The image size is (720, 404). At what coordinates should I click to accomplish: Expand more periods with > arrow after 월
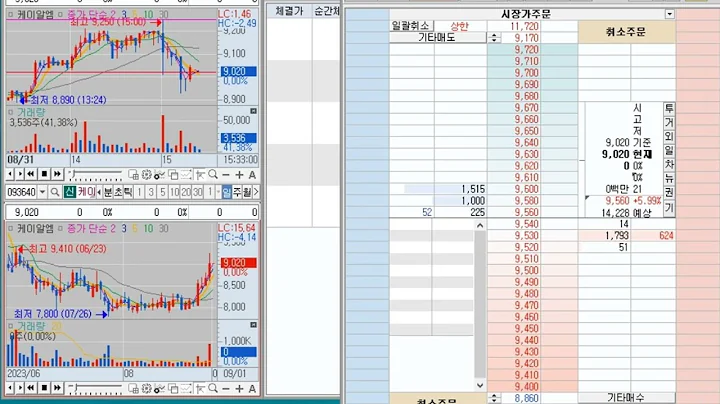256,192
